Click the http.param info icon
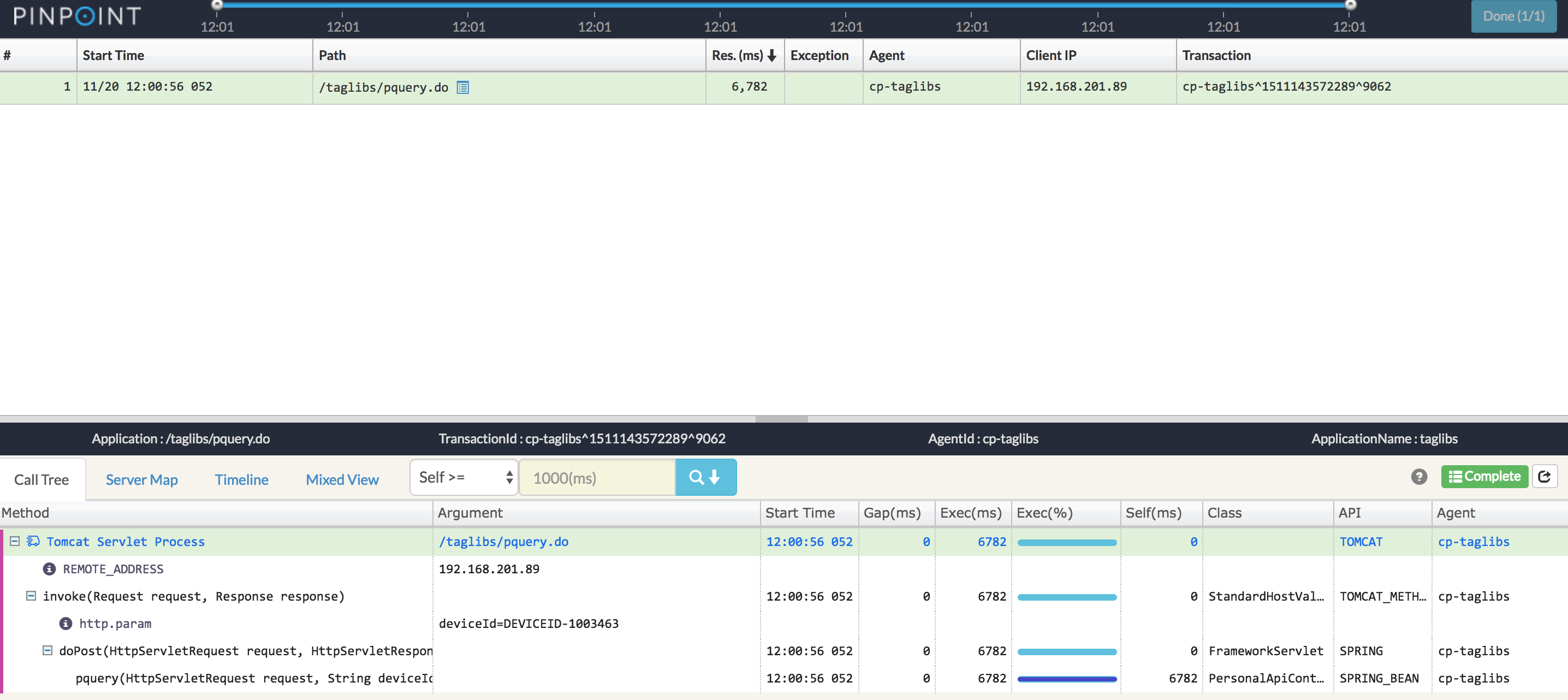The image size is (1568, 700). 66,624
